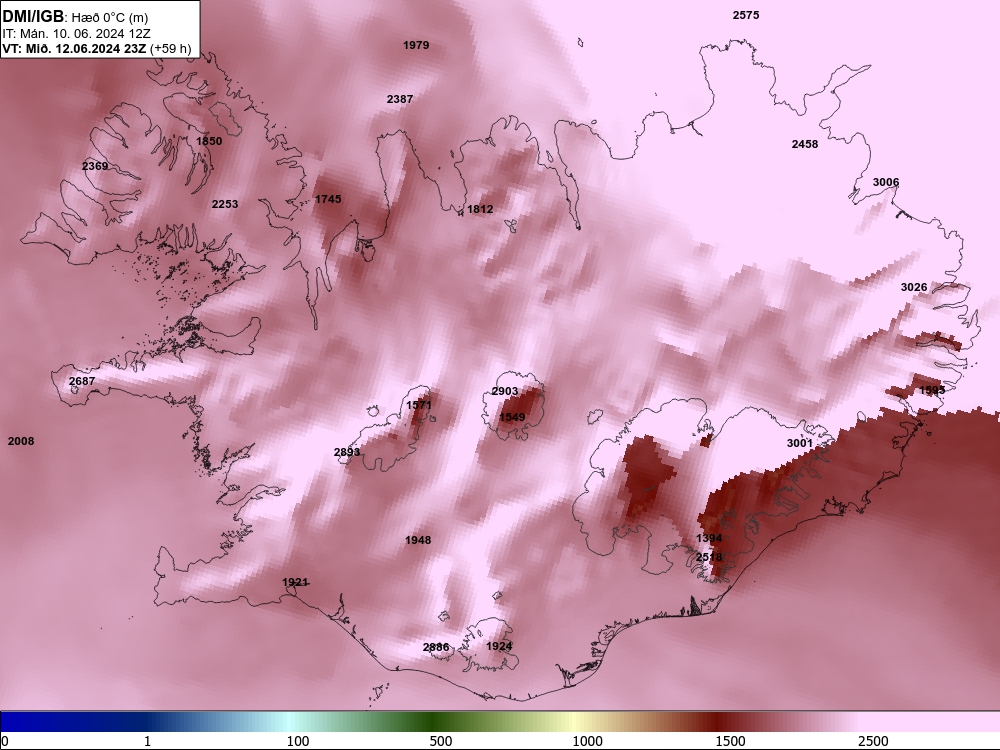
Task: Click the 2253 height value
Action: point(225,205)
